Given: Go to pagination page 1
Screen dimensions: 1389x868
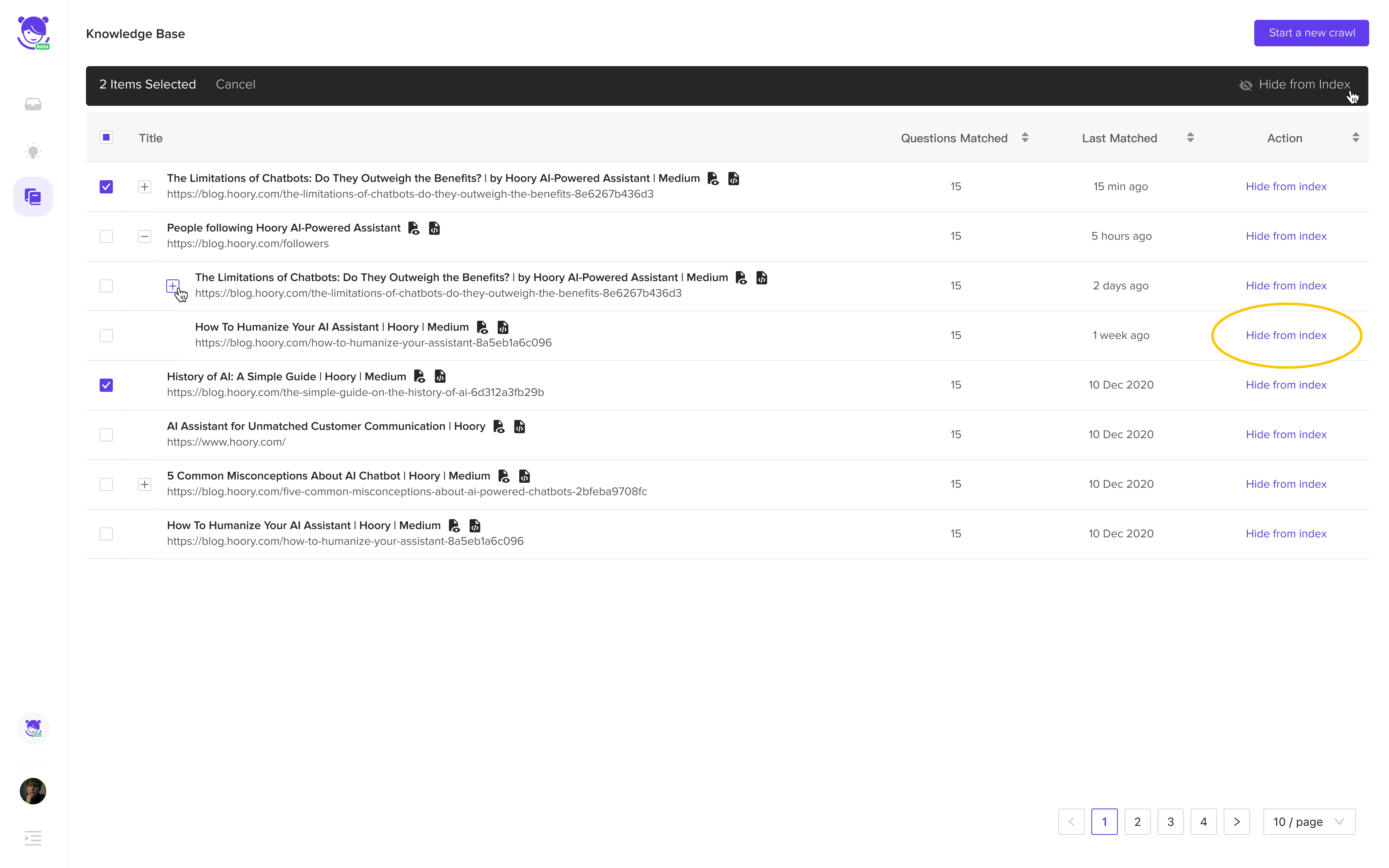Looking at the screenshot, I should pos(1104,821).
